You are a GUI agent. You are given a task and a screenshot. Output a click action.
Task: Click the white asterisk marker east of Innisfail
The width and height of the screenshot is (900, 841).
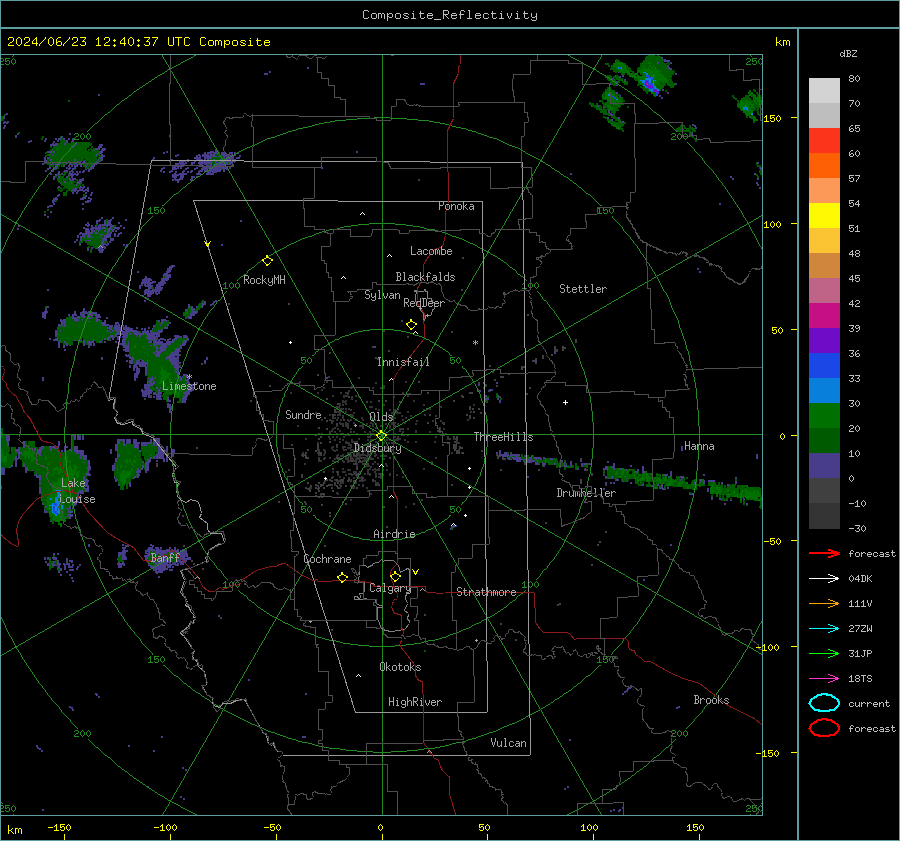[x=475, y=343]
